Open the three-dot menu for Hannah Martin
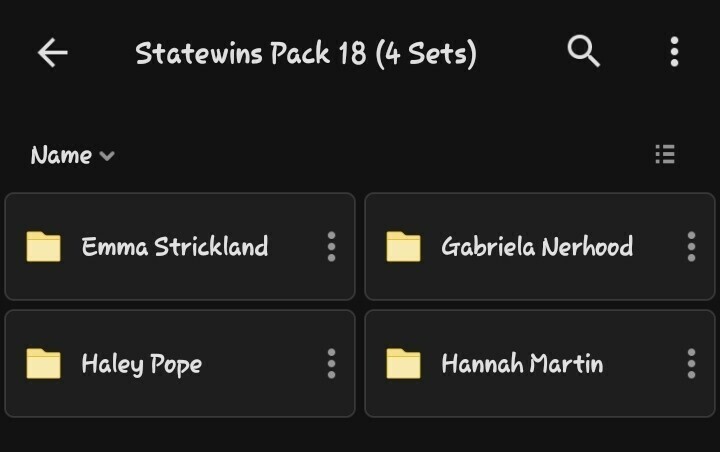 pyautogui.click(x=692, y=364)
